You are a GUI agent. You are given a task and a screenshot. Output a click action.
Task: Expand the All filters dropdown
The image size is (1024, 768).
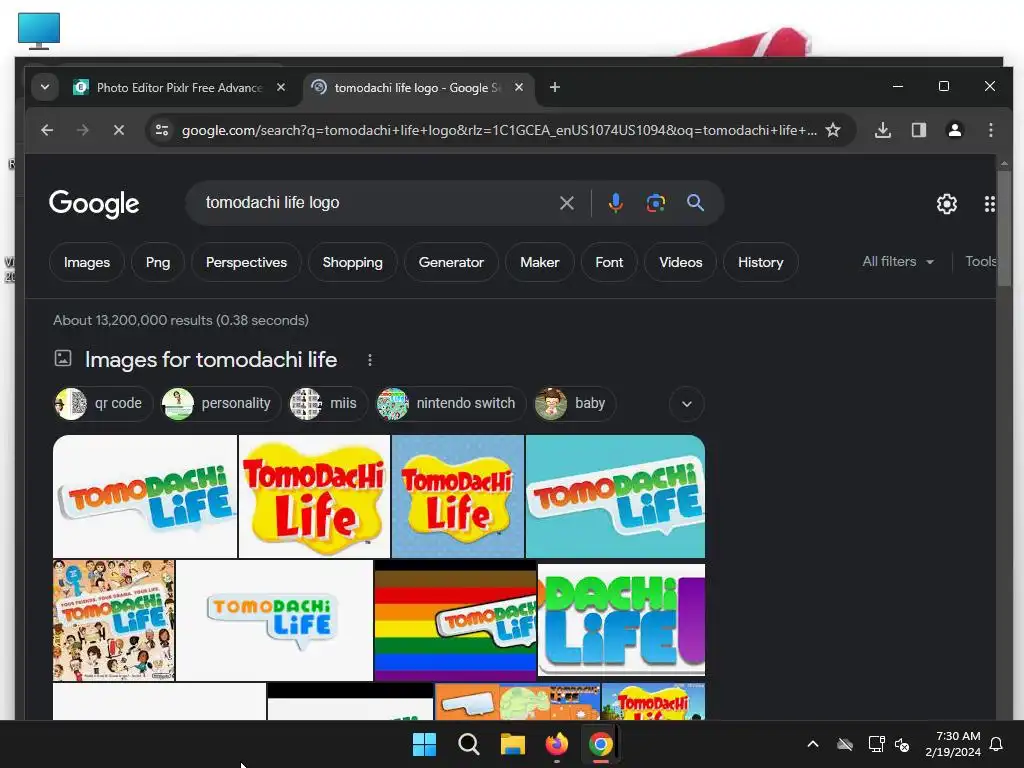[898, 261]
